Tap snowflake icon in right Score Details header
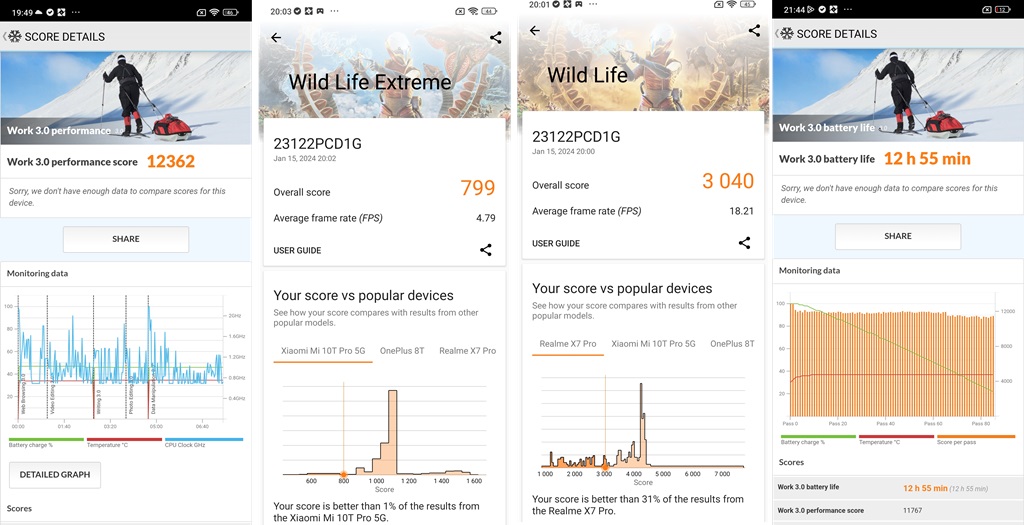The width and height of the screenshot is (1024, 525). 786,33
